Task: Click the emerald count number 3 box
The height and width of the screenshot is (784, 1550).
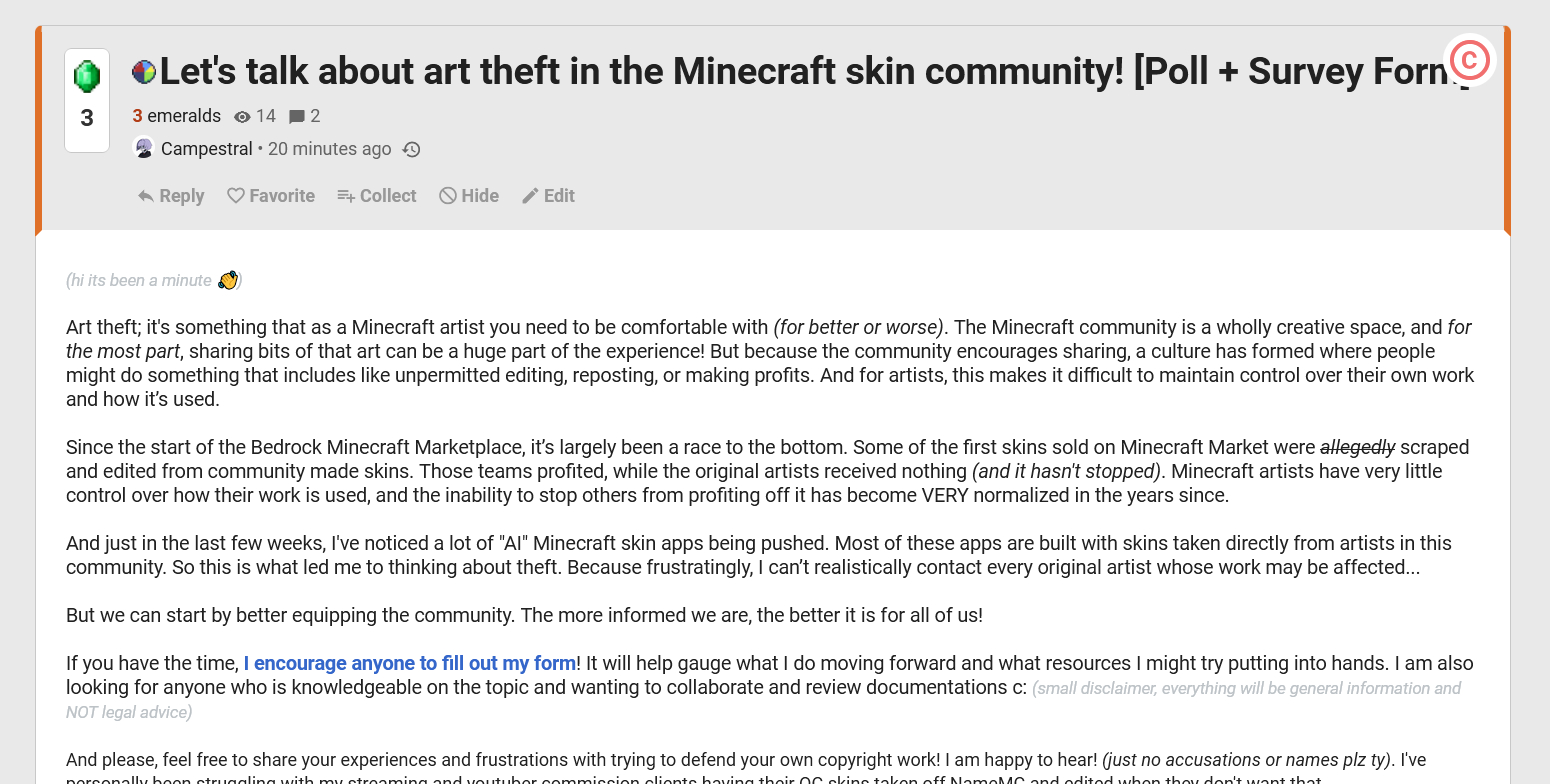Action: 87,118
